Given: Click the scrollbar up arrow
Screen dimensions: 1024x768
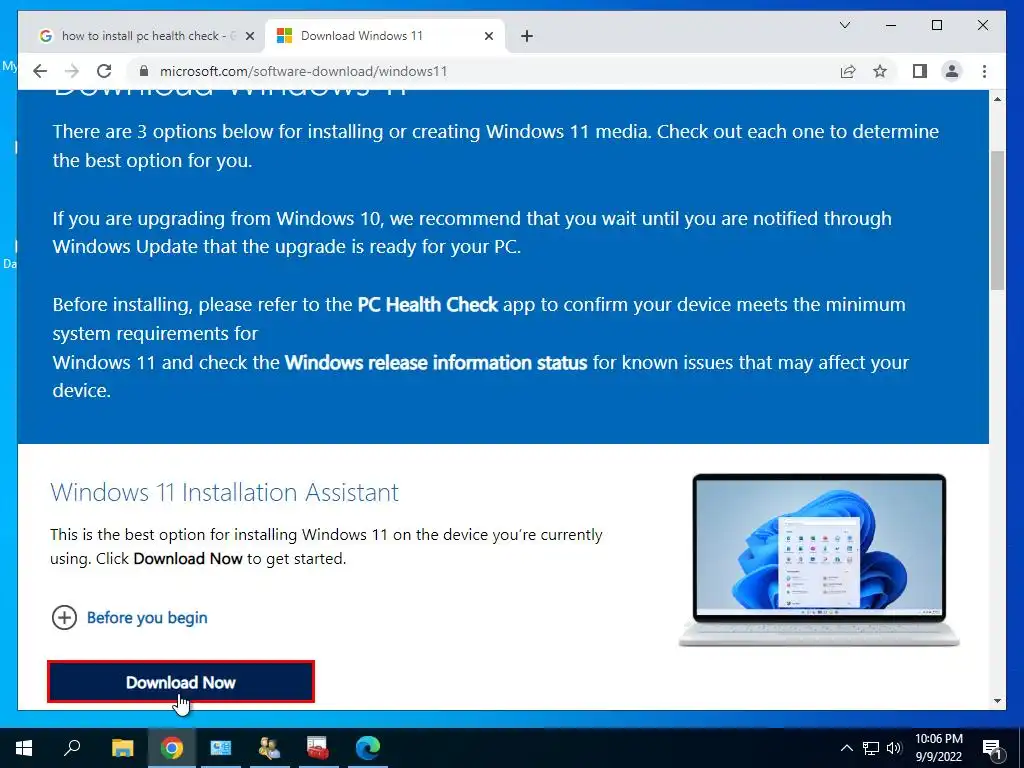Looking at the screenshot, I should pyautogui.click(x=997, y=99).
